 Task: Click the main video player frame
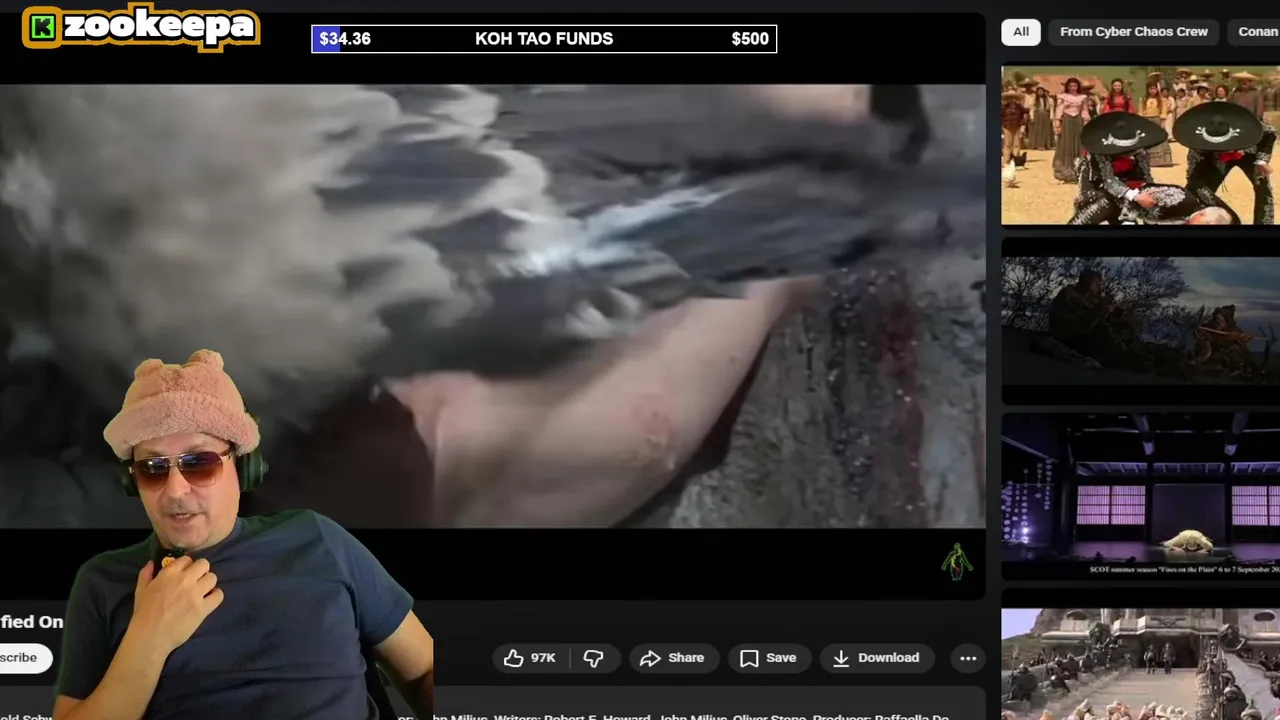click(492, 305)
